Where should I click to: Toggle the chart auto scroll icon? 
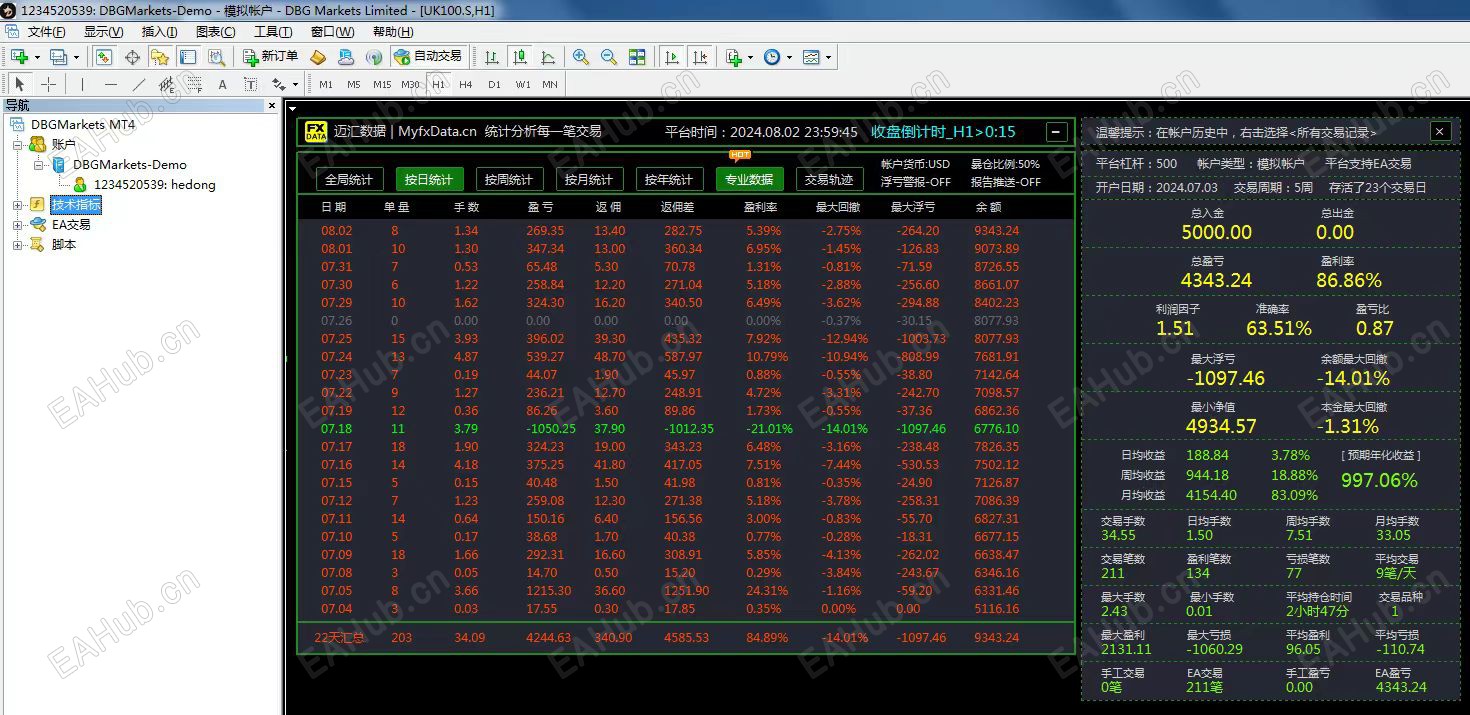point(673,57)
